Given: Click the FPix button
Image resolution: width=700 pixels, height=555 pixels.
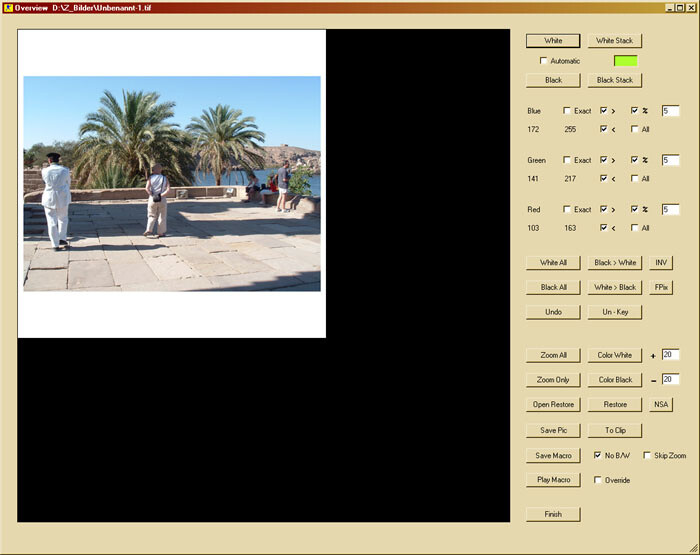Looking at the screenshot, I should point(661,287).
